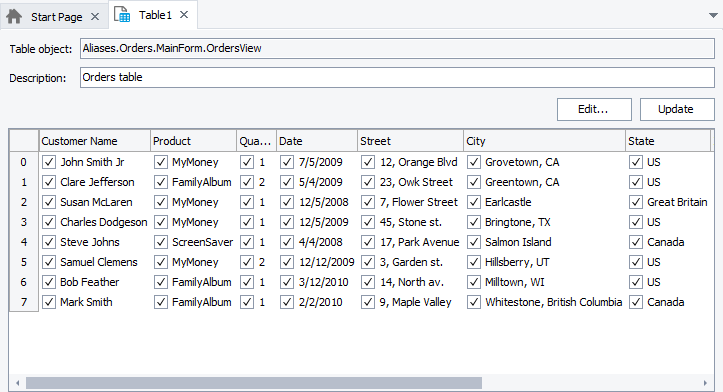Open the tab list dropdown arrow

pyautogui.click(x=713, y=16)
